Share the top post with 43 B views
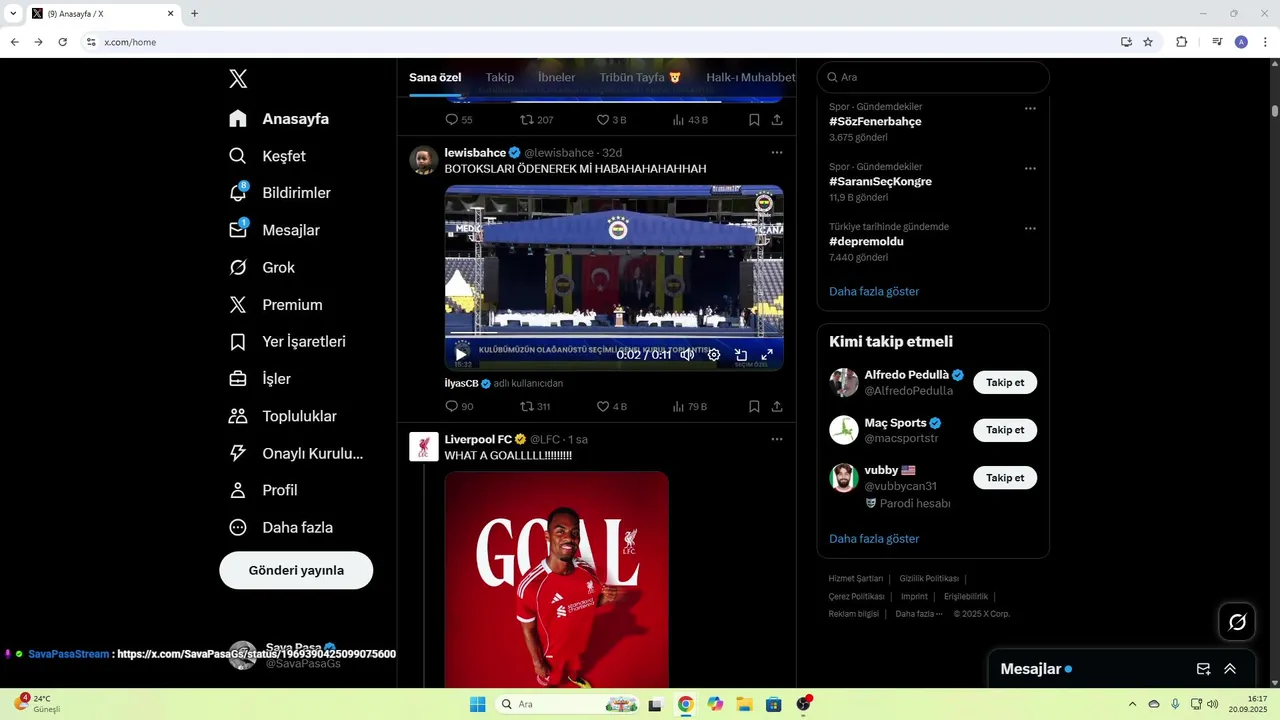Viewport: 1280px width, 720px height. point(777,120)
